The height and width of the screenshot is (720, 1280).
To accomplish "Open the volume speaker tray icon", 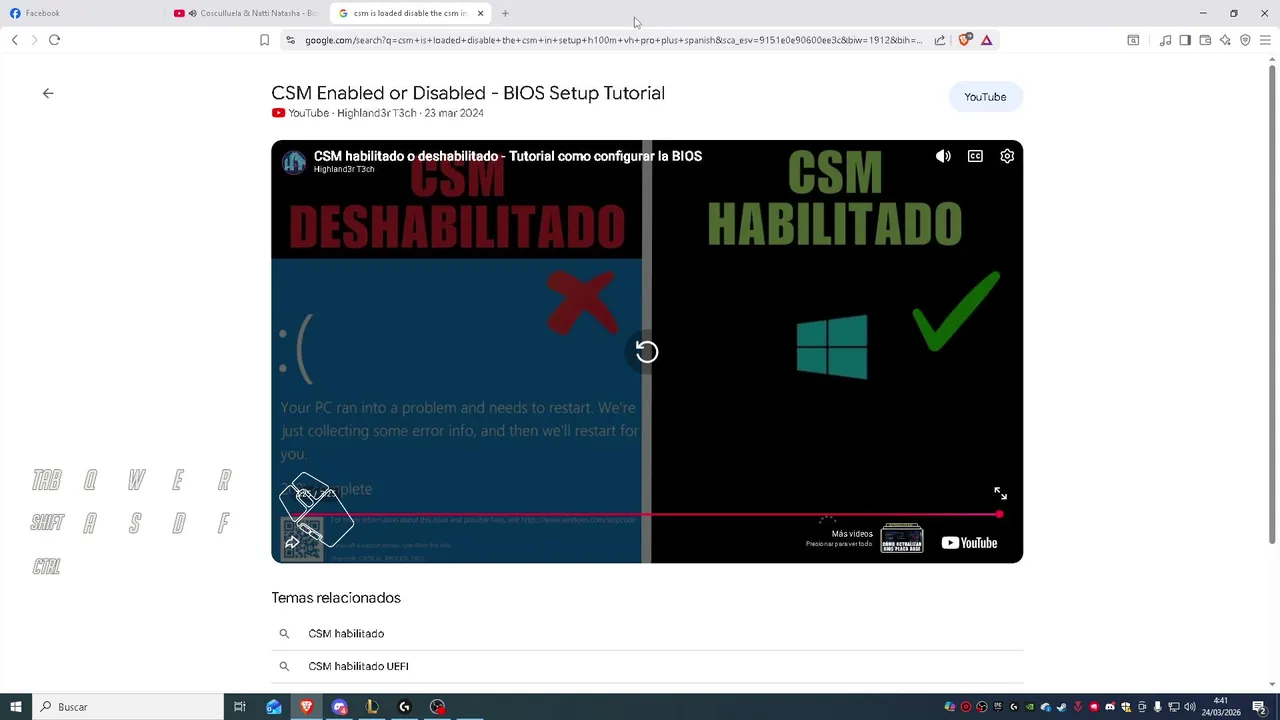I will [1190, 707].
